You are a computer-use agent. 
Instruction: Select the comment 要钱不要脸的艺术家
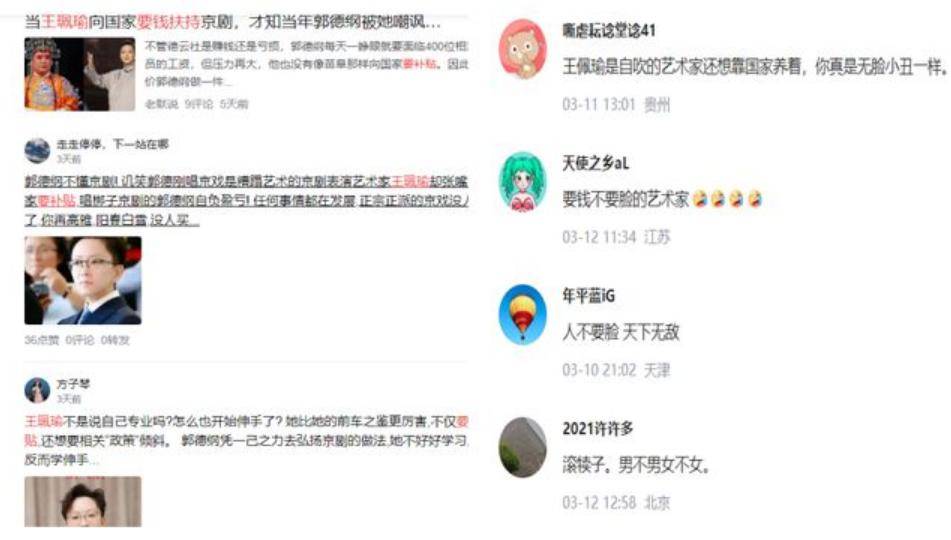626,199
